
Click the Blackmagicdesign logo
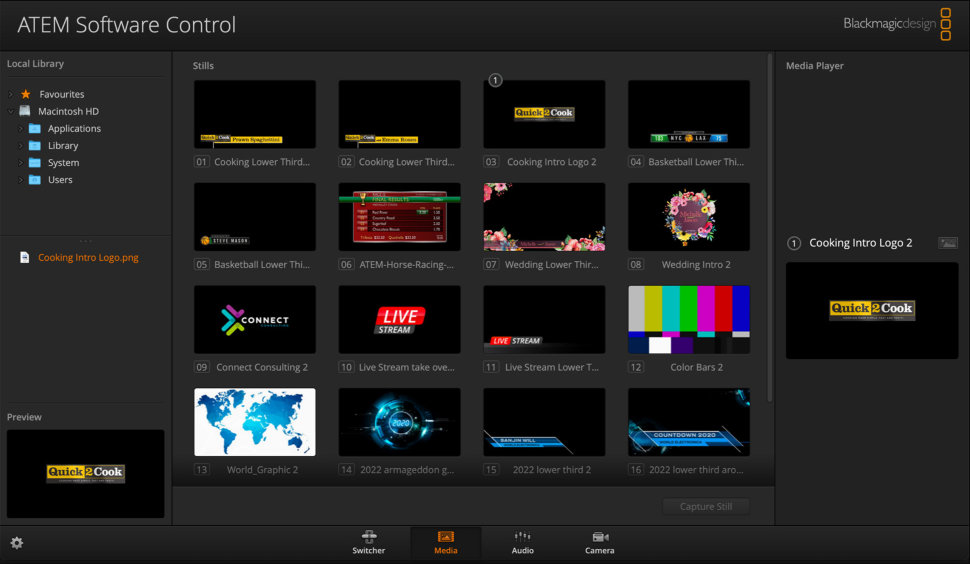[x=897, y=24]
